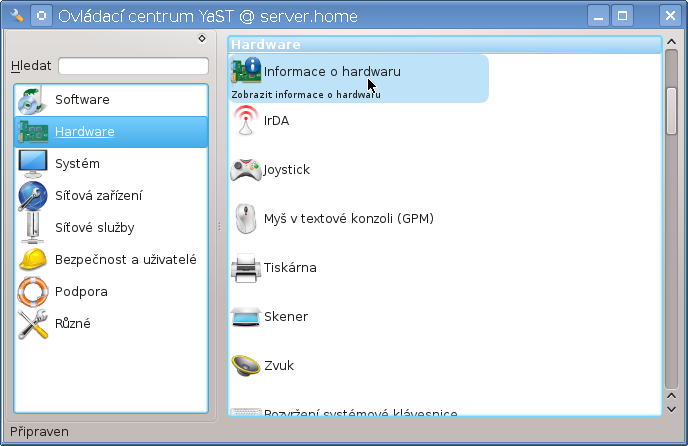Launch the IrDA module text

[276, 121]
